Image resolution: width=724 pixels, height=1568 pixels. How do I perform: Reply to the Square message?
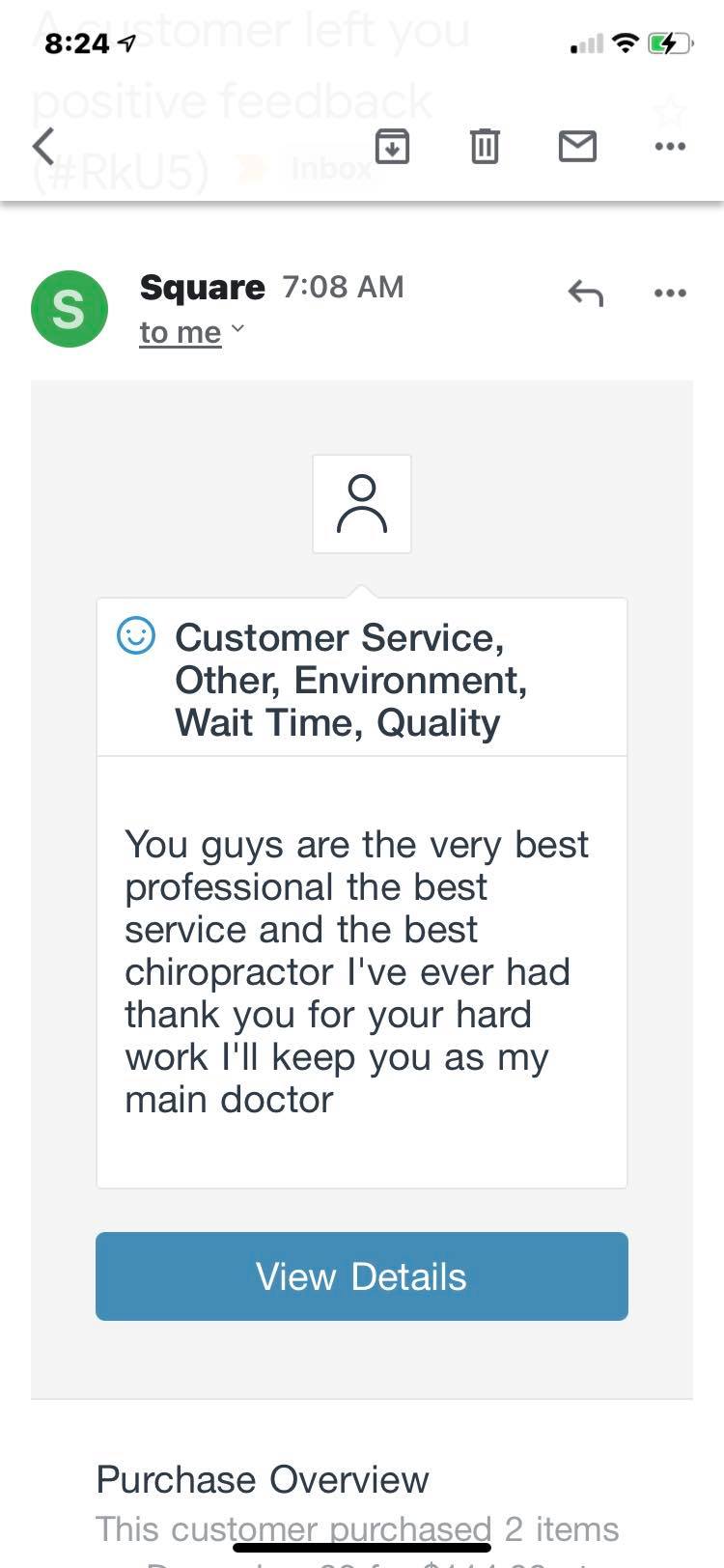586,293
